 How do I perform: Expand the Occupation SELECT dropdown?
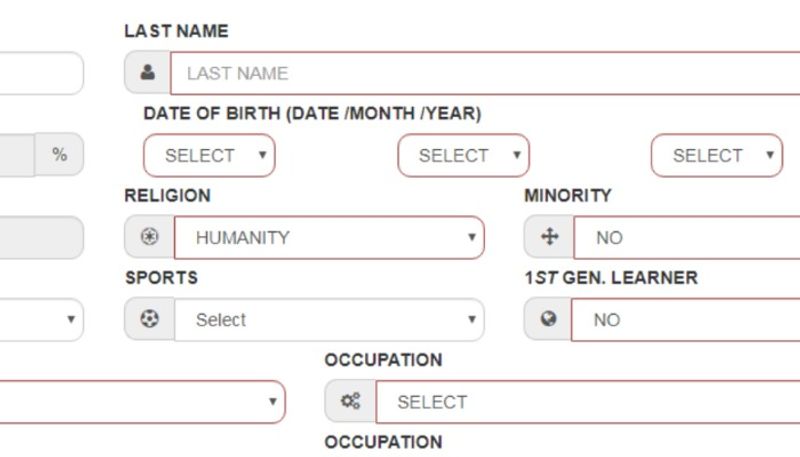tap(588, 402)
